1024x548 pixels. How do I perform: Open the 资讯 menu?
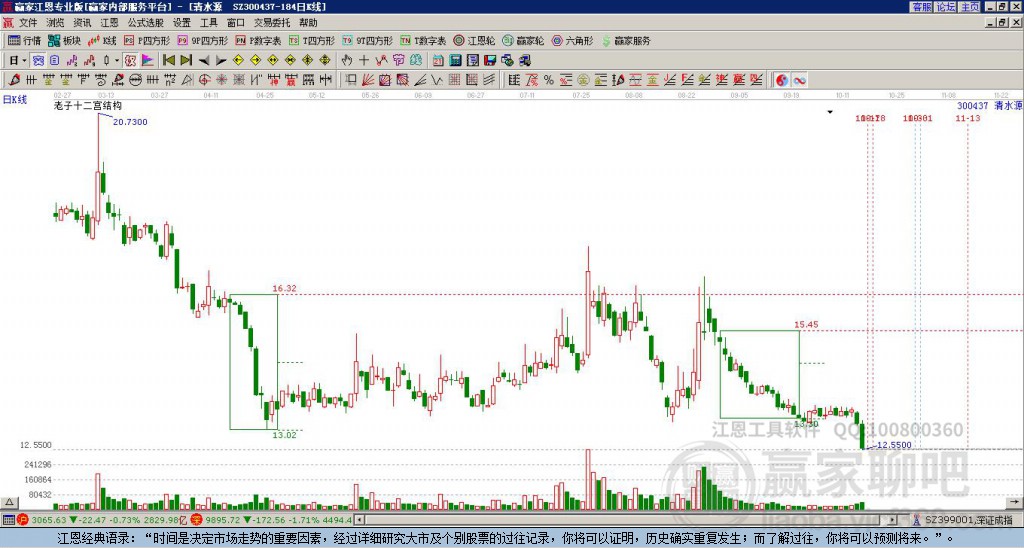(x=82, y=23)
